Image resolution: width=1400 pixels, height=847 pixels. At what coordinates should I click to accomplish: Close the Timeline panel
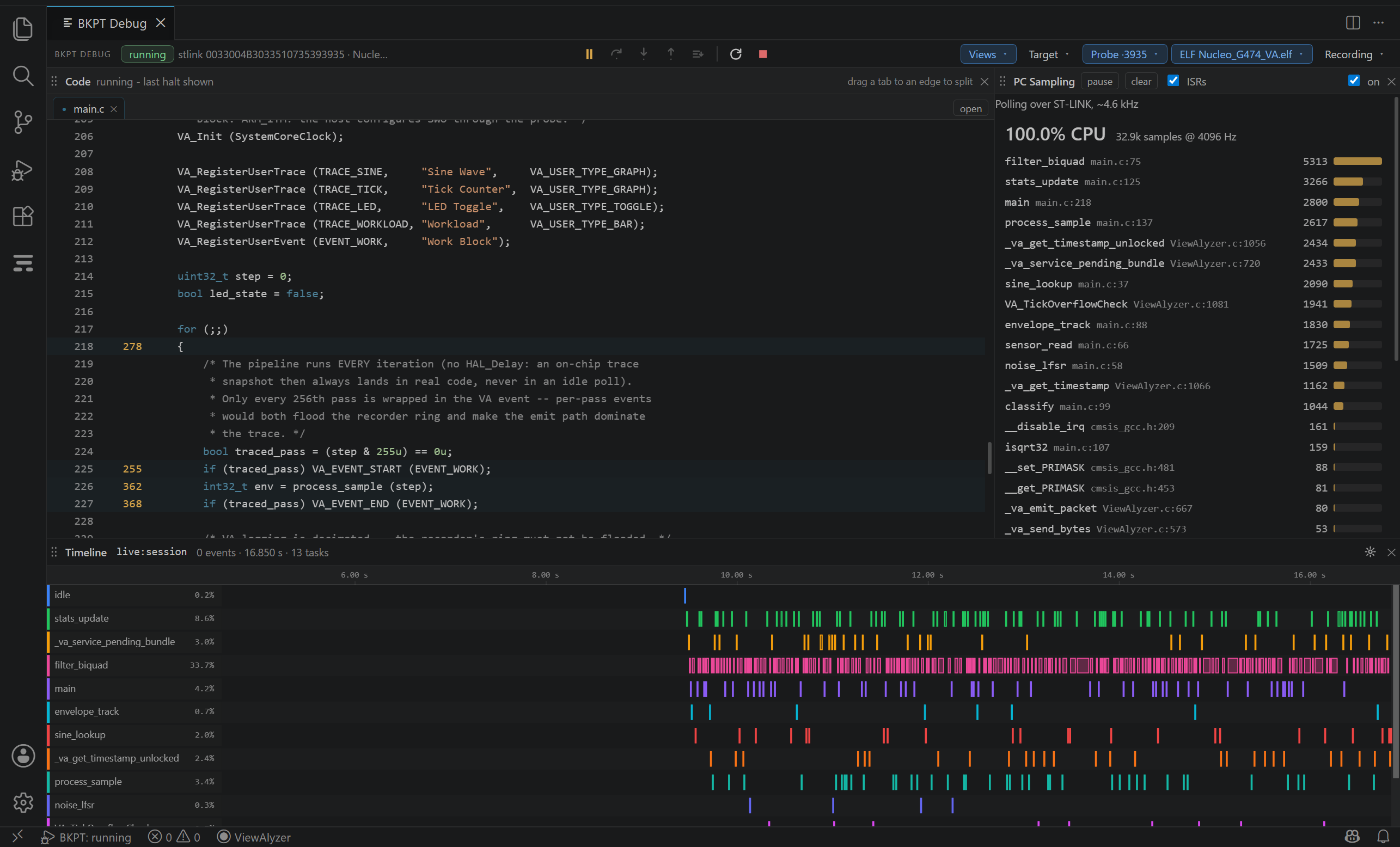1391,552
